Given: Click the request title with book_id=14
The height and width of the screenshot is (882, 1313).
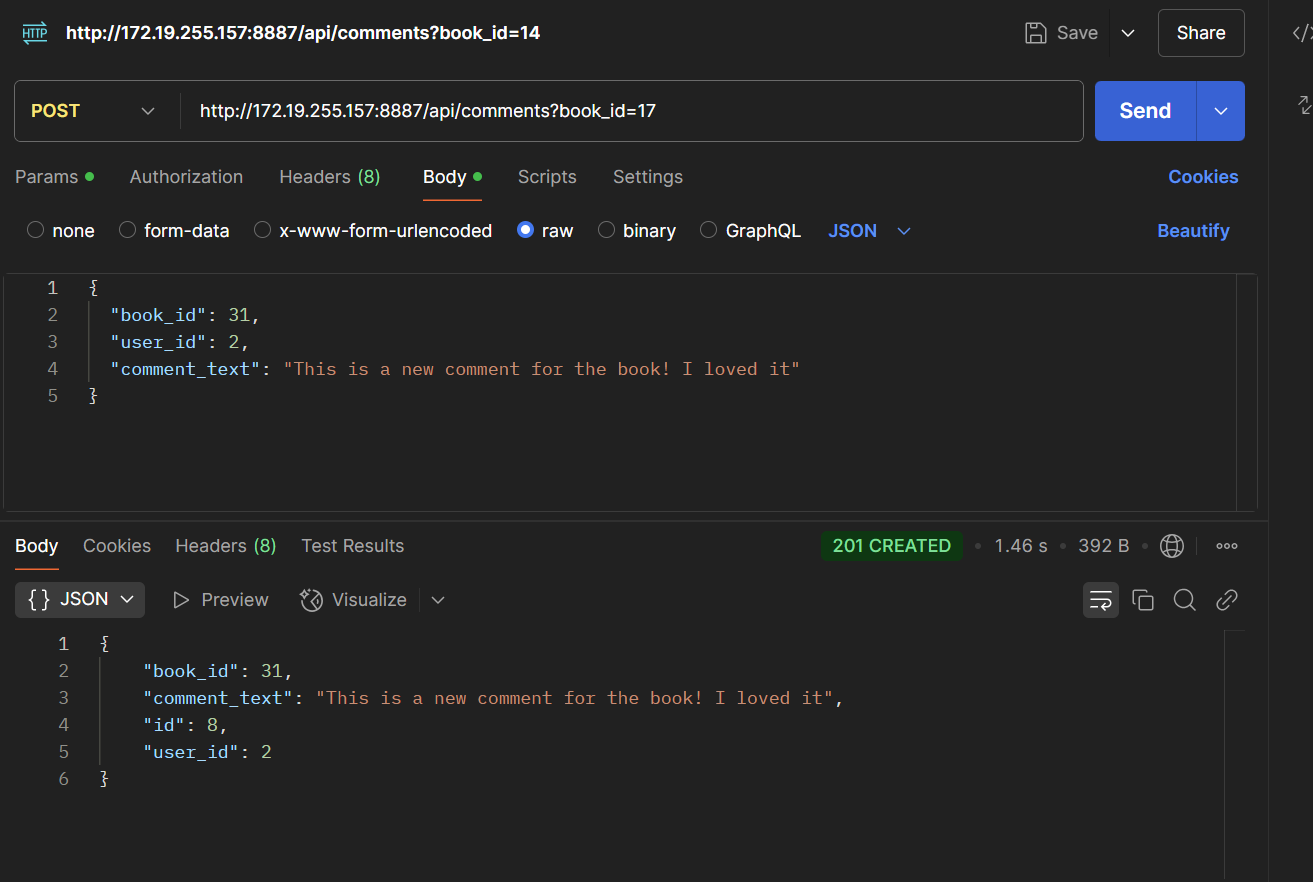Looking at the screenshot, I should 303,33.
